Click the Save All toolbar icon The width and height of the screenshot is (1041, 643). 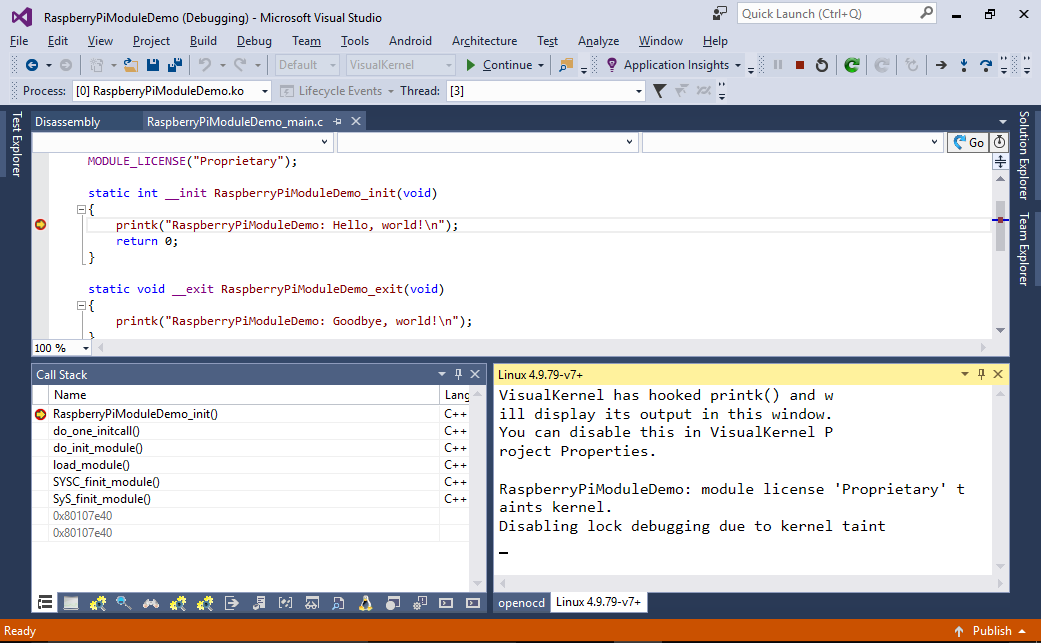175,64
